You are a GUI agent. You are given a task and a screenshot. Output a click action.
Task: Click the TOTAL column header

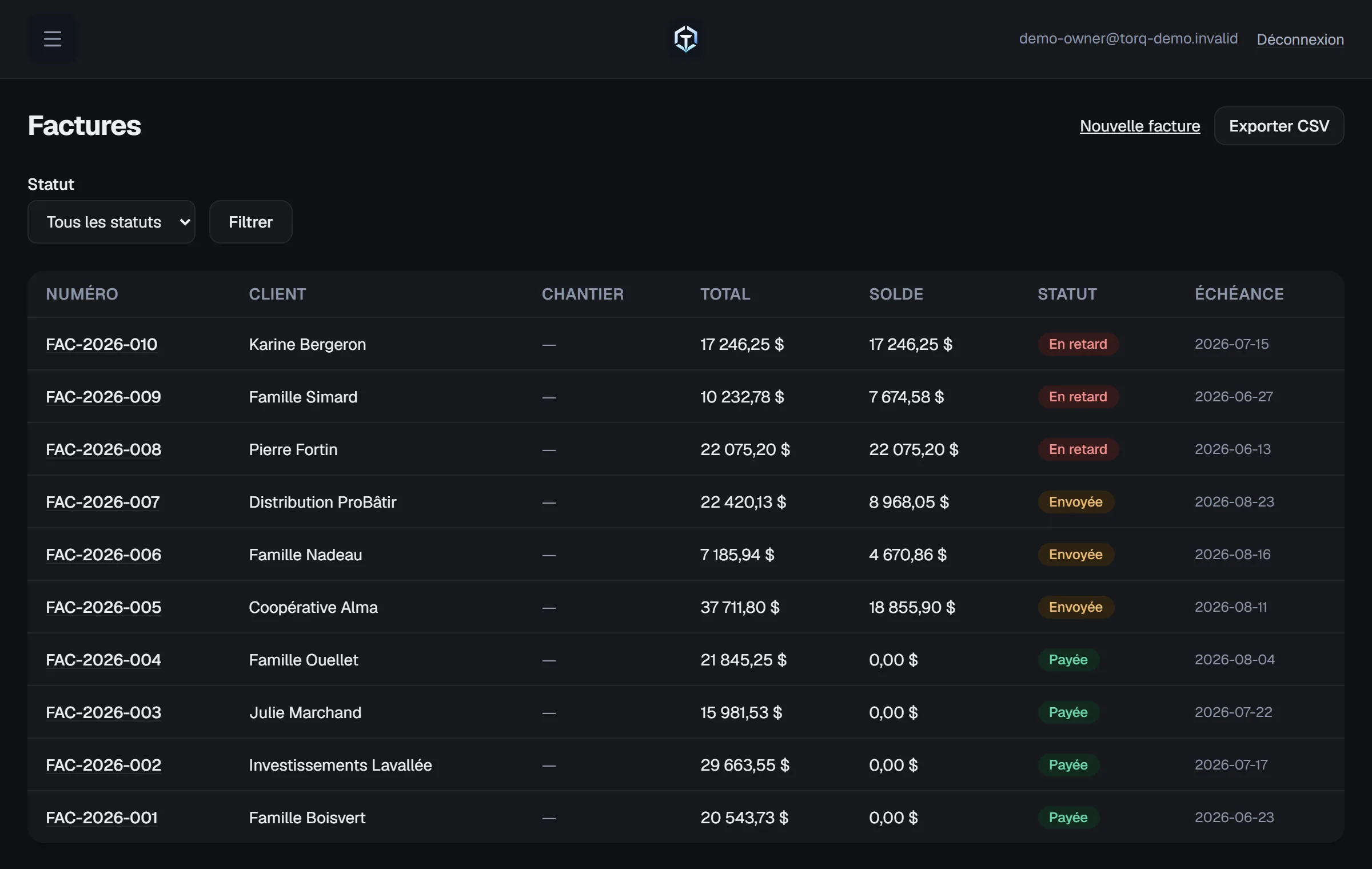pyautogui.click(x=725, y=294)
